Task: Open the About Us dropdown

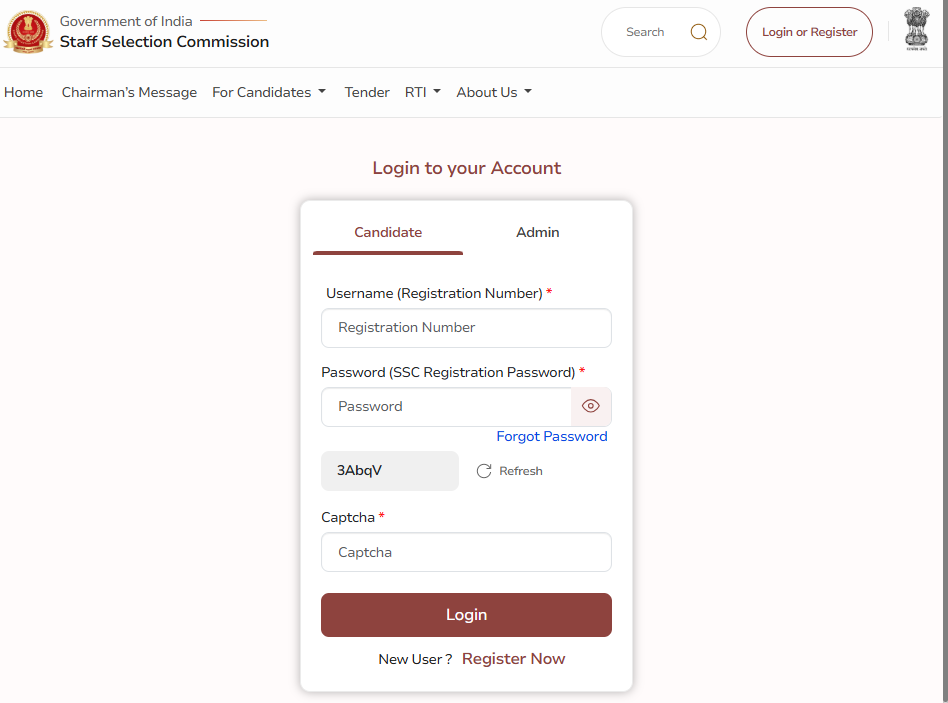Action: [x=494, y=92]
